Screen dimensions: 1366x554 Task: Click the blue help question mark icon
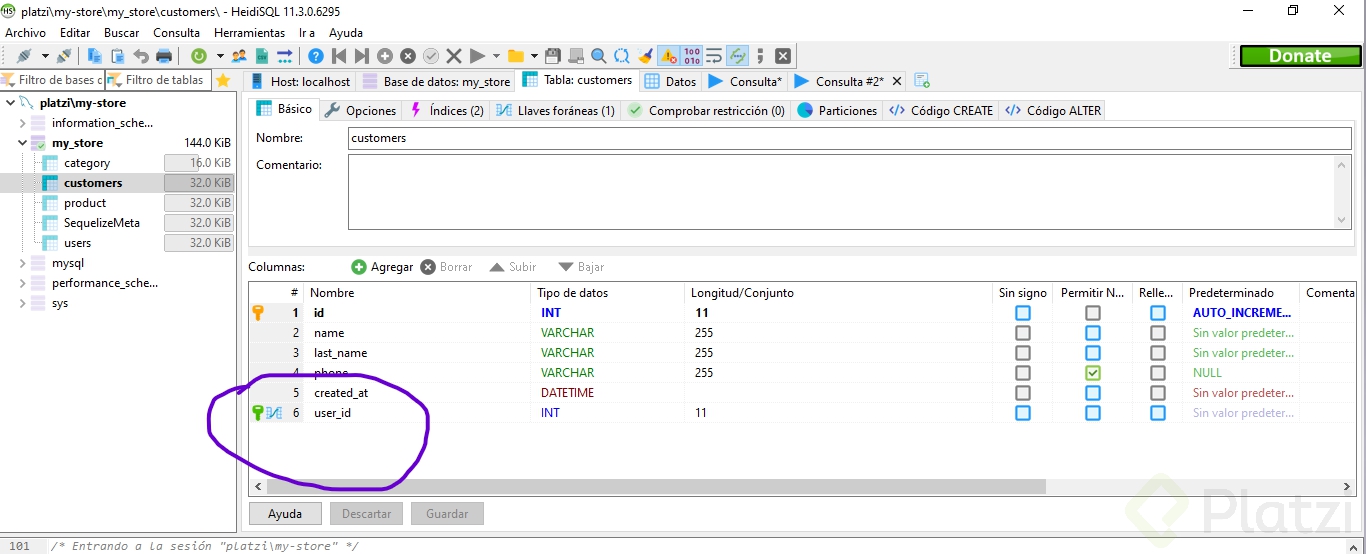click(316, 56)
